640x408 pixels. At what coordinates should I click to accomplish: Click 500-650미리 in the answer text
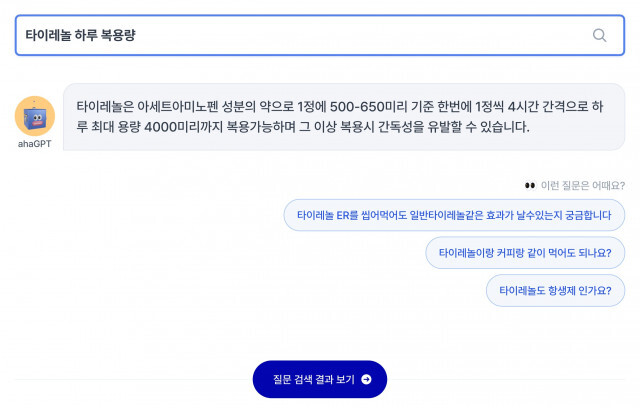[x=369, y=107]
